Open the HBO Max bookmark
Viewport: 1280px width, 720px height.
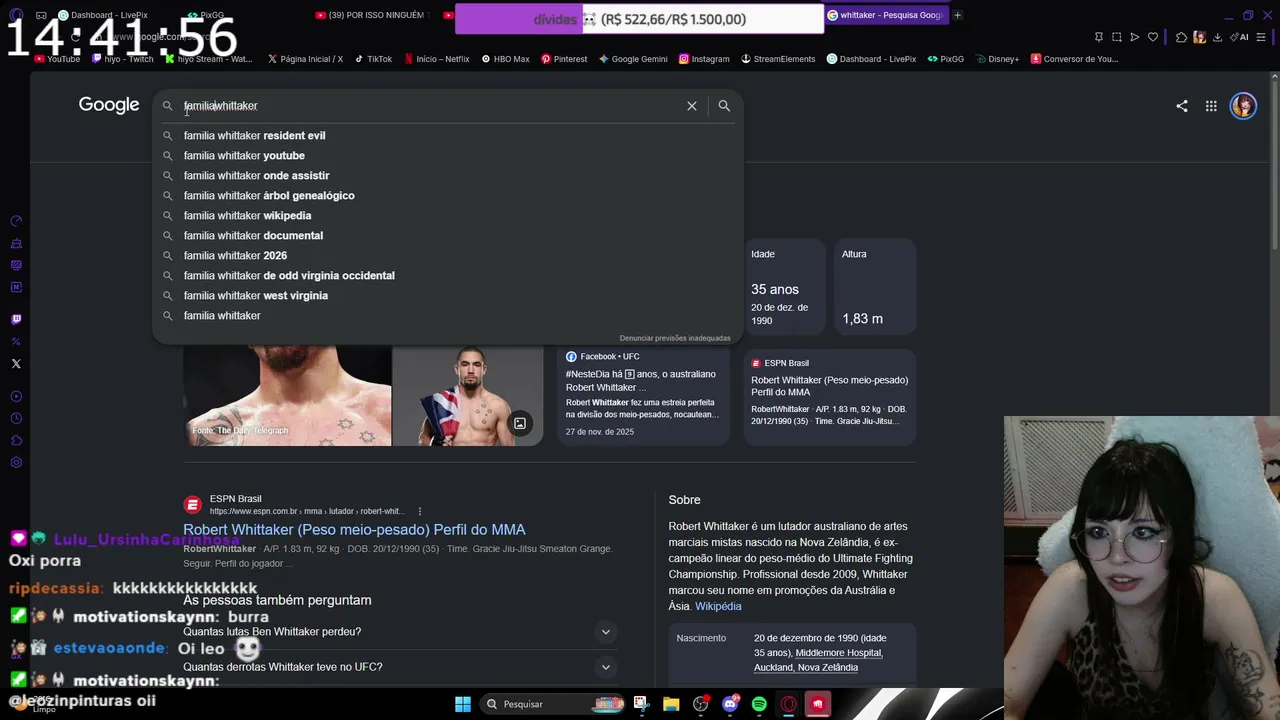click(506, 59)
